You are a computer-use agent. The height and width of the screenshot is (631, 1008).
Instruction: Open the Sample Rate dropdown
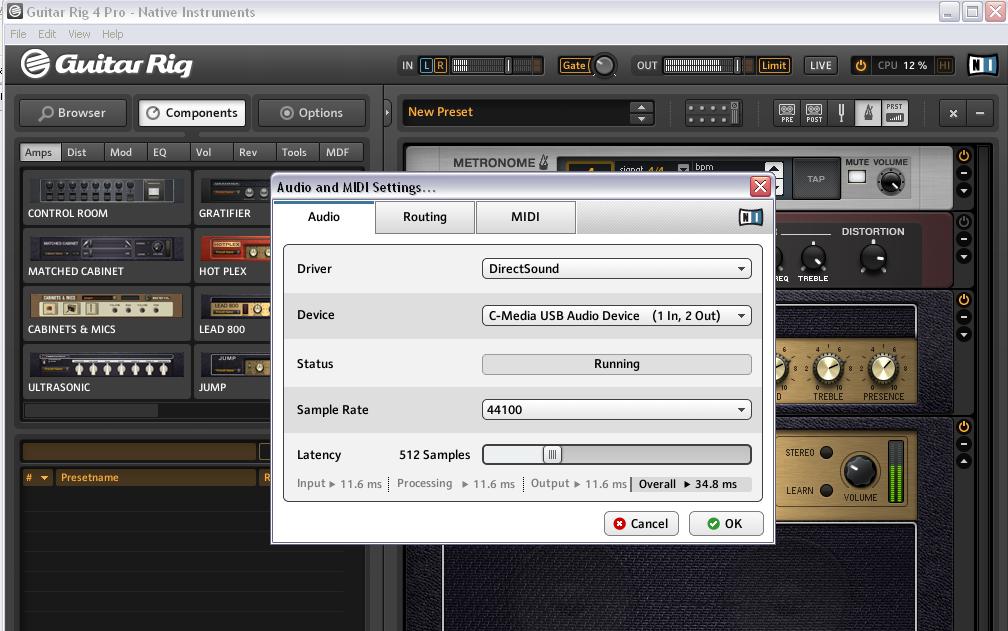click(616, 409)
